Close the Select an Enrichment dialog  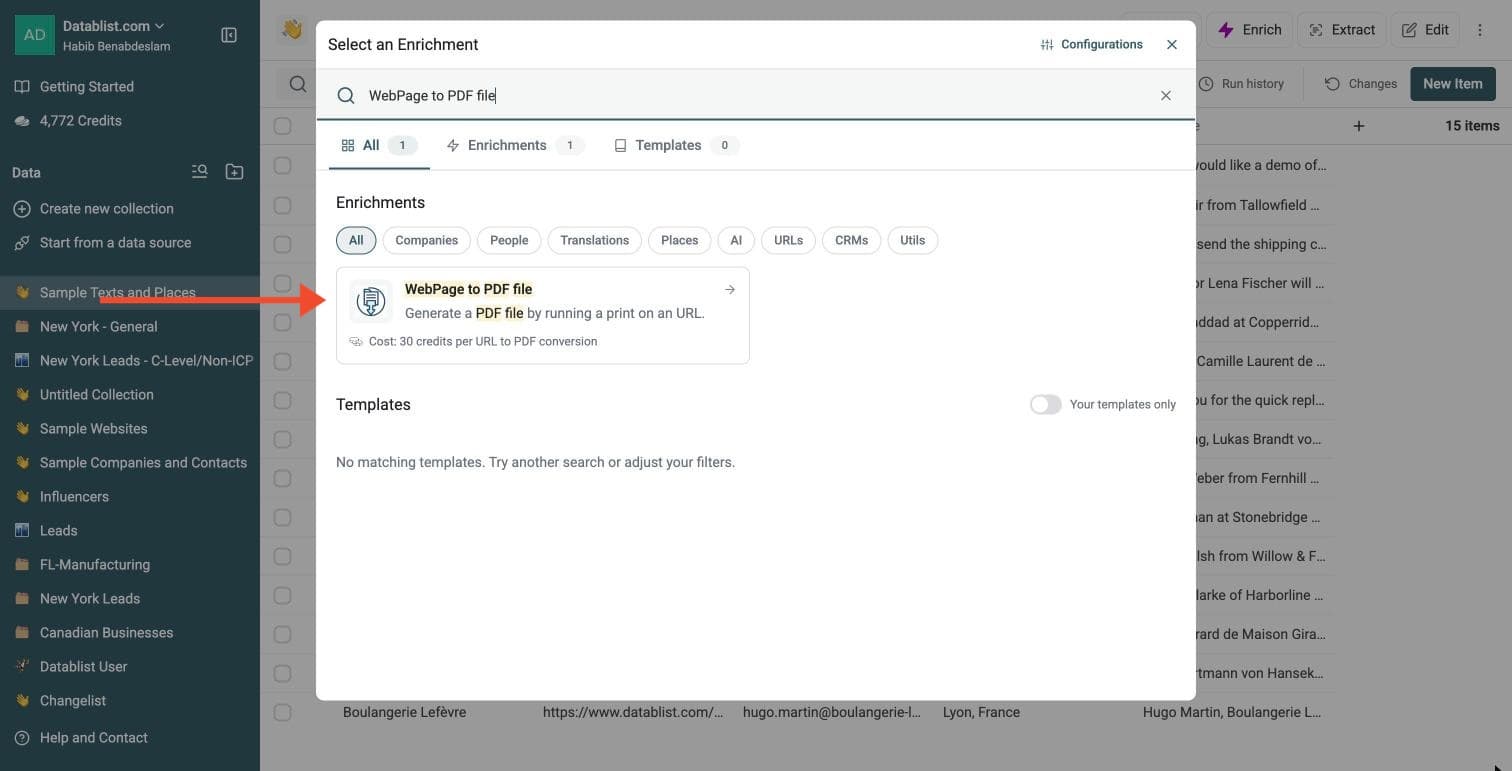1172,45
